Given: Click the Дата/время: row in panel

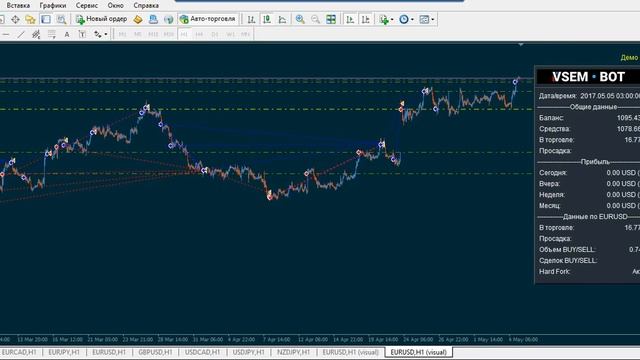Looking at the screenshot, I should 589,96.
